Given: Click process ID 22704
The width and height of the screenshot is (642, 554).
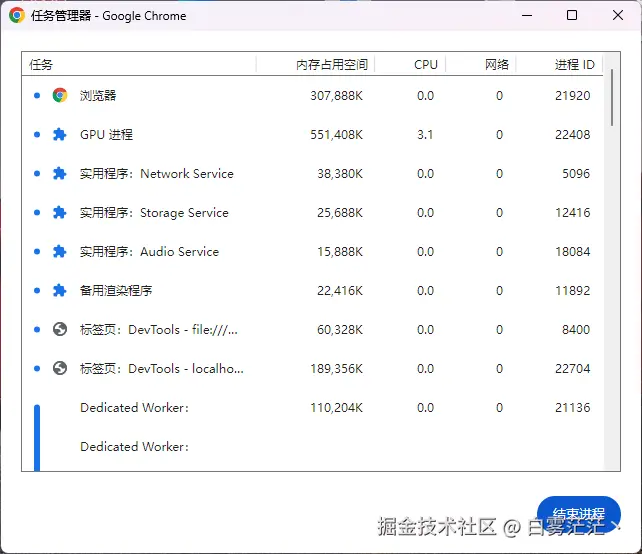Looking at the screenshot, I should point(572,369).
